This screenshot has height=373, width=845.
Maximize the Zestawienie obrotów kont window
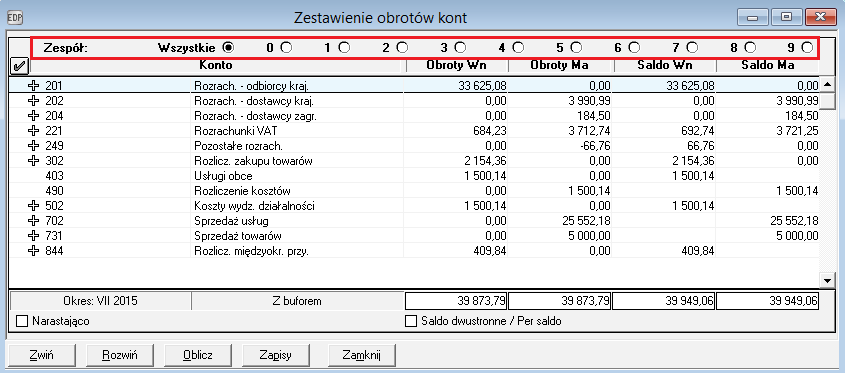[786, 18]
